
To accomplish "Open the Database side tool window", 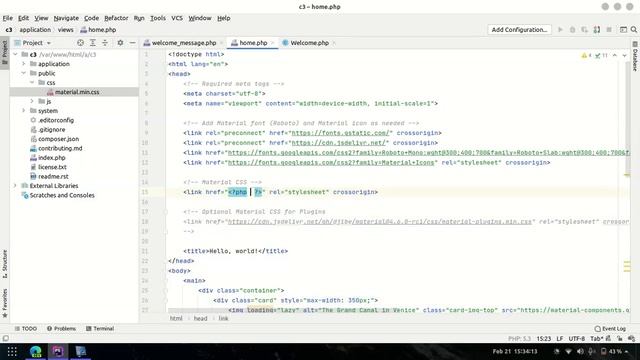I will pyautogui.click(x=635, y=56).
